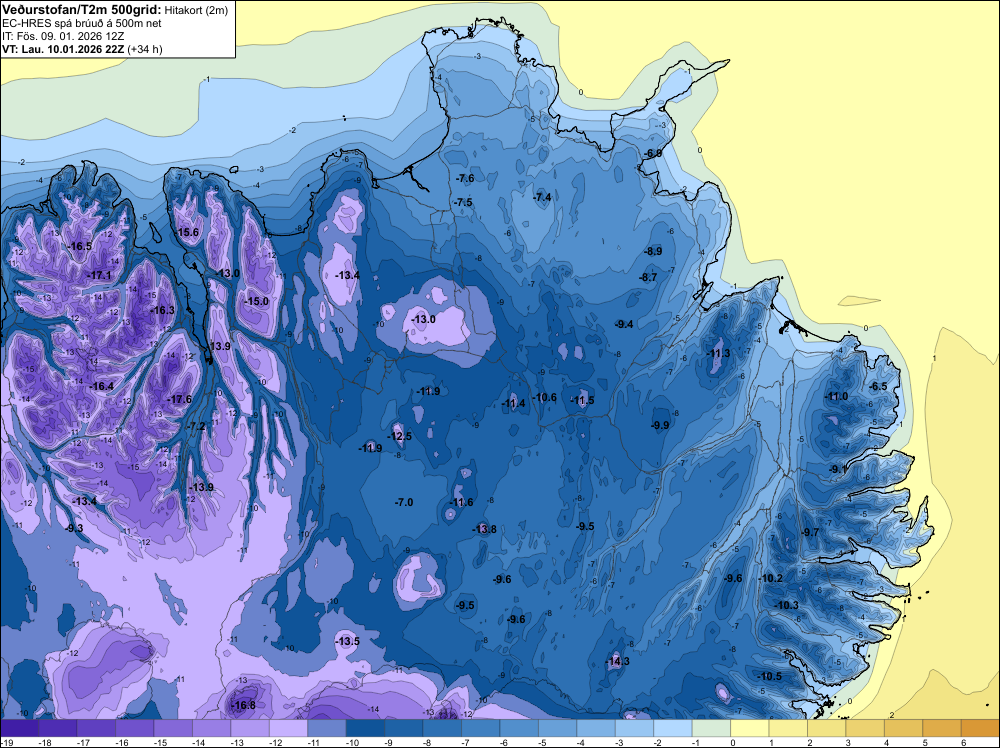This screenshot has width=1000, height=748.
Task: Select legend swatch between -4 and -3
Action: 596,728
